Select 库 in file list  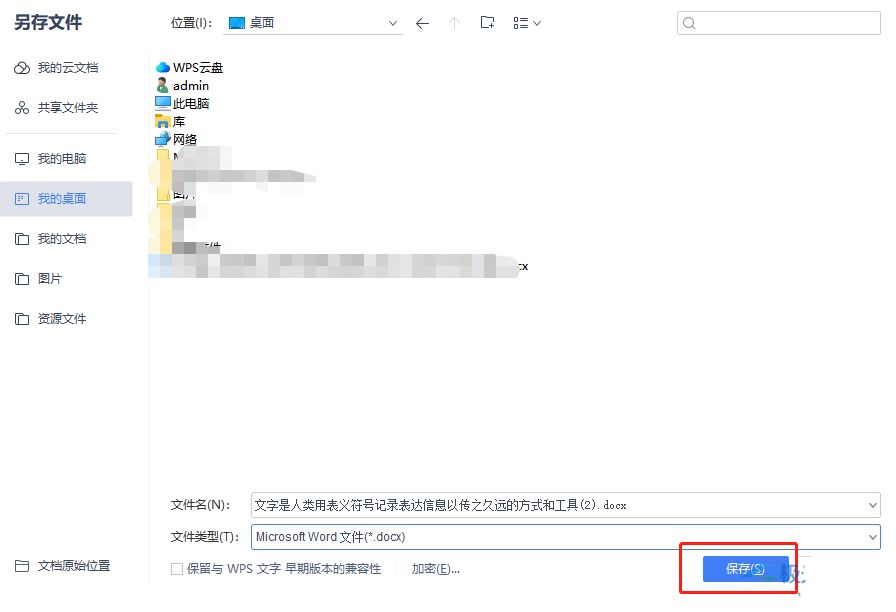(x=179, y=121)
